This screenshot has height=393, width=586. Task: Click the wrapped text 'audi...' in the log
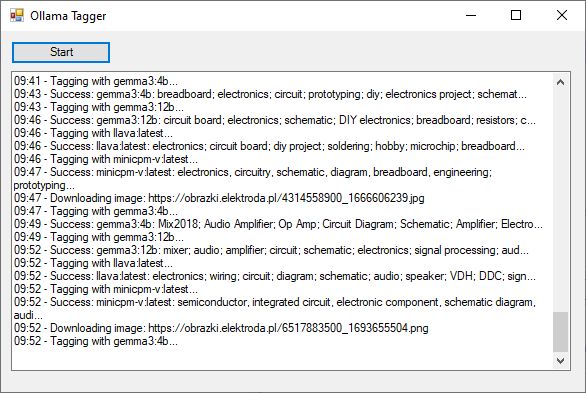tap(28, 315)
